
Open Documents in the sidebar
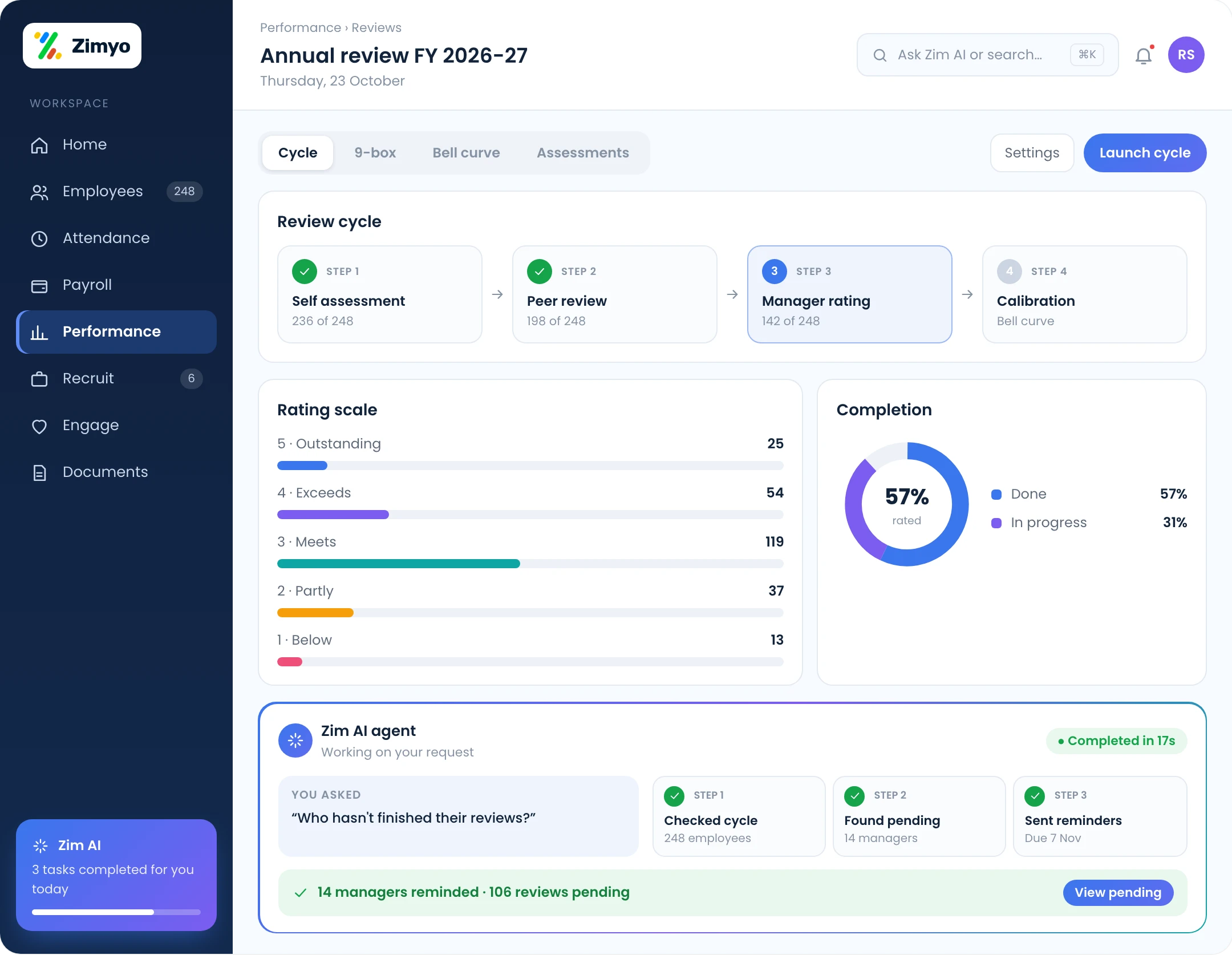pos(116,472)
